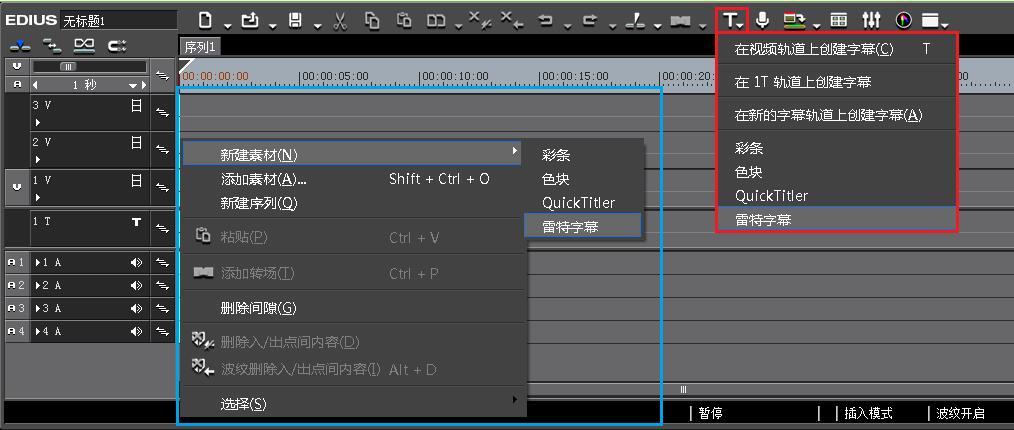Image resolution: width=1014 pixels, height=430 pixels.
Task: Open the timeline scale dropdown arrow
Action: (143, 85)
